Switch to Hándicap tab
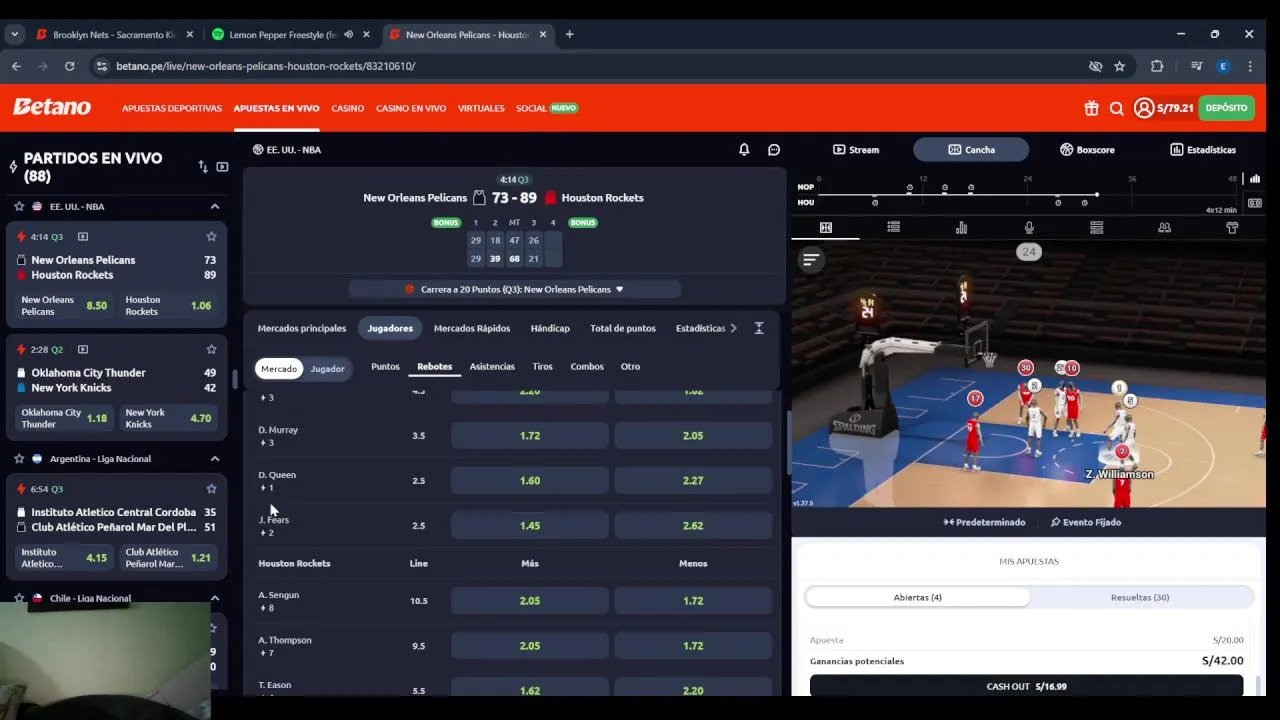Image resolution: width=1280 pixels, height=720 pixels. pos(550,328)
